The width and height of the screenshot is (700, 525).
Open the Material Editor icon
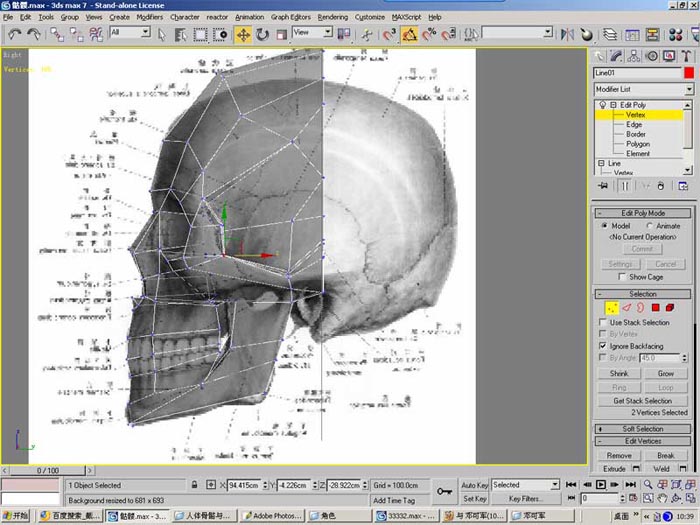[x=675, y=34]
